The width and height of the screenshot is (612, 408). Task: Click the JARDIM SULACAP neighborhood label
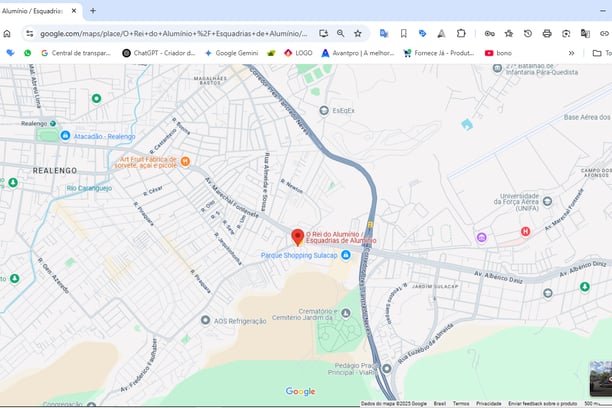point(435,286)
